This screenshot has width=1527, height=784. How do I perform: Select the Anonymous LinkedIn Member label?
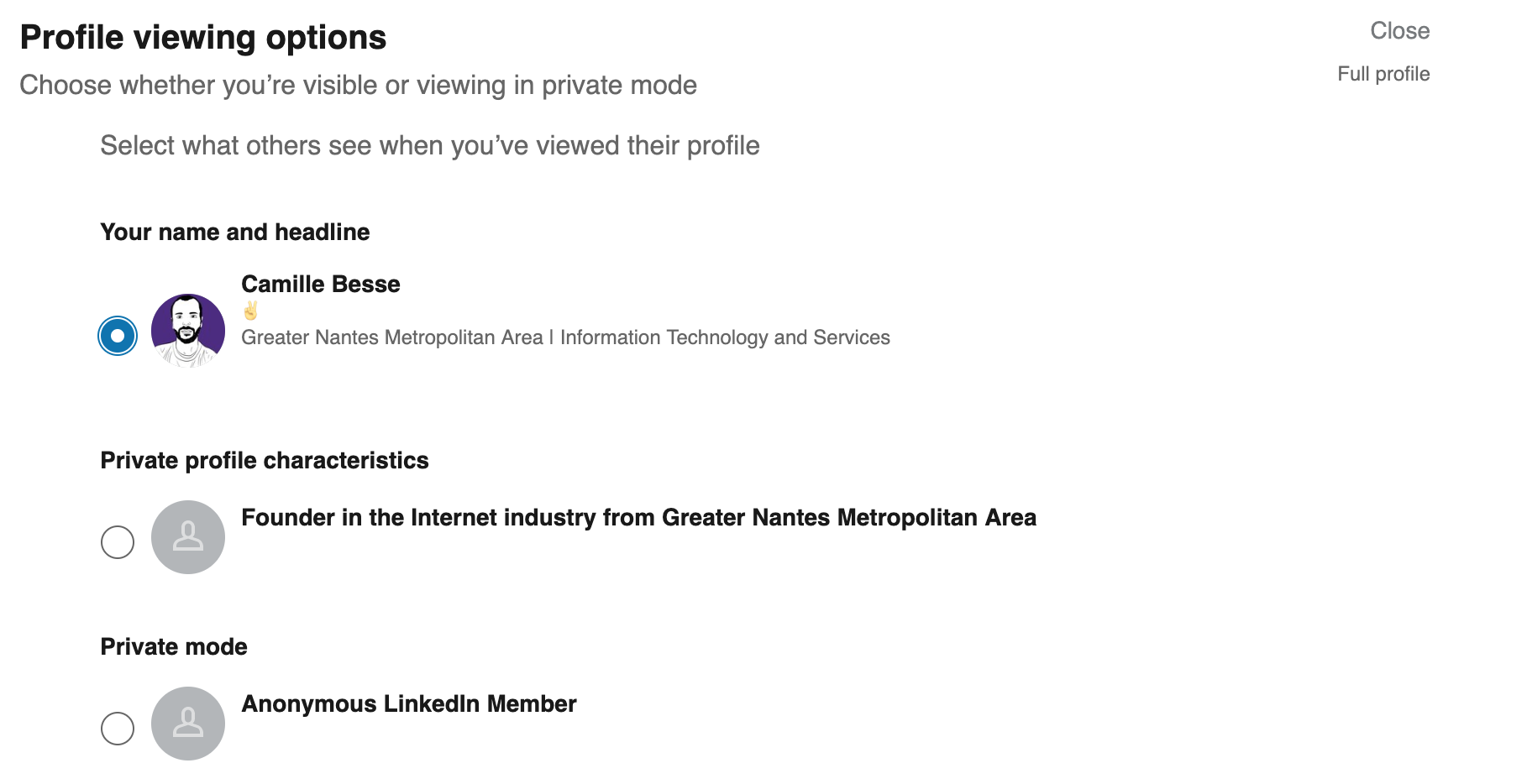coord(409,704)
